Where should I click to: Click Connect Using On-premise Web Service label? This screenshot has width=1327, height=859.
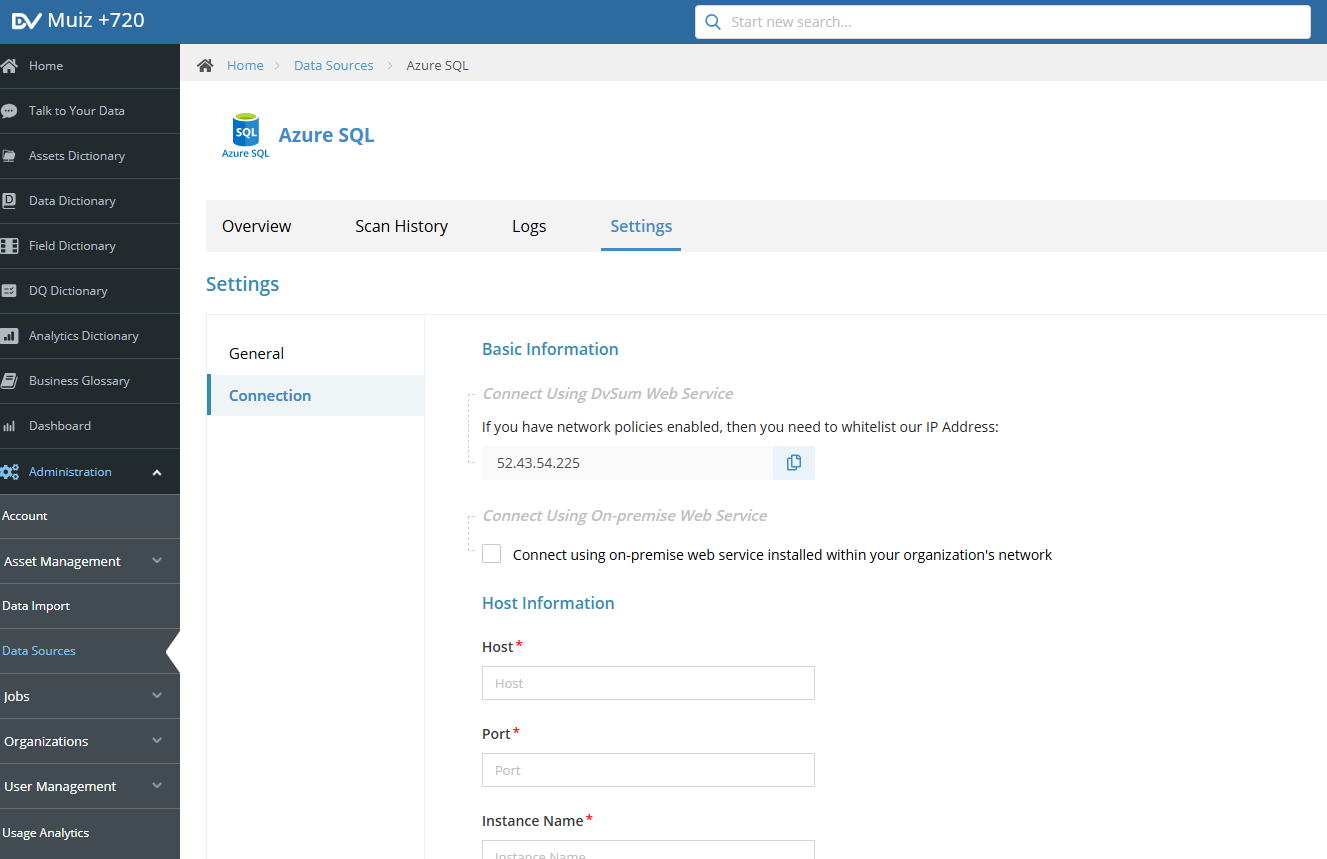pyautogui.click(x=625, y=516)
